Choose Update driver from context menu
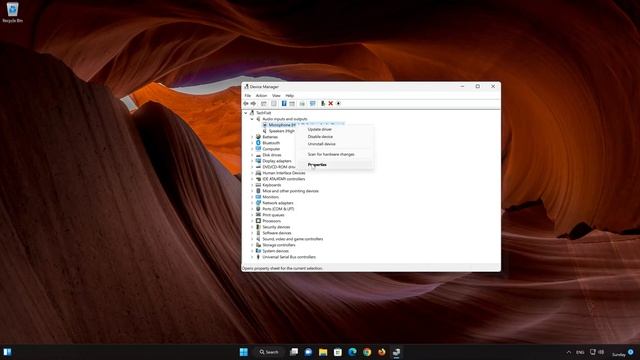Image resolution: width=640 pixels, height=360 pixels. (334, 129)
